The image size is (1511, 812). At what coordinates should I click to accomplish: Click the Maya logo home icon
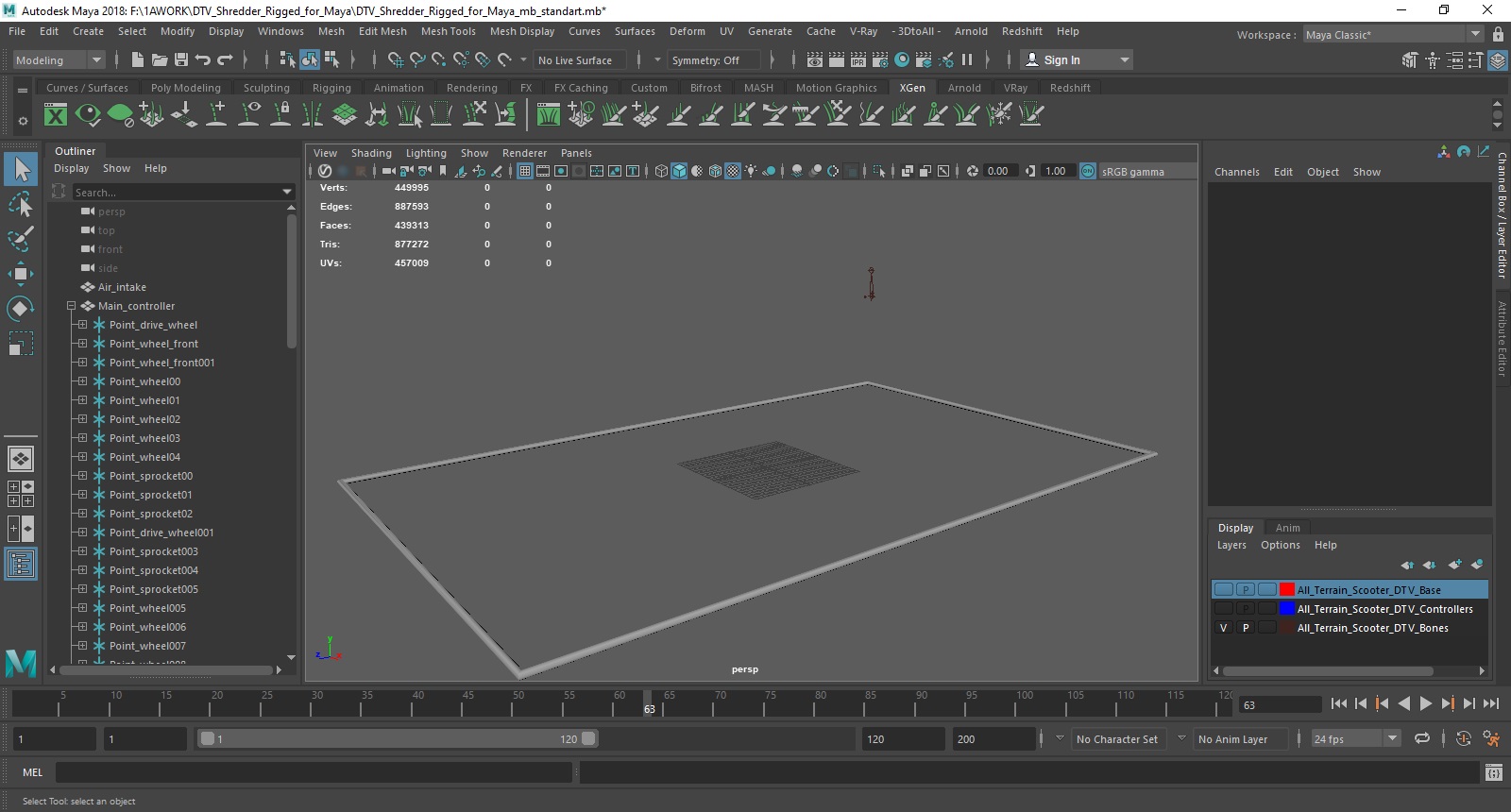coord(21,663)
